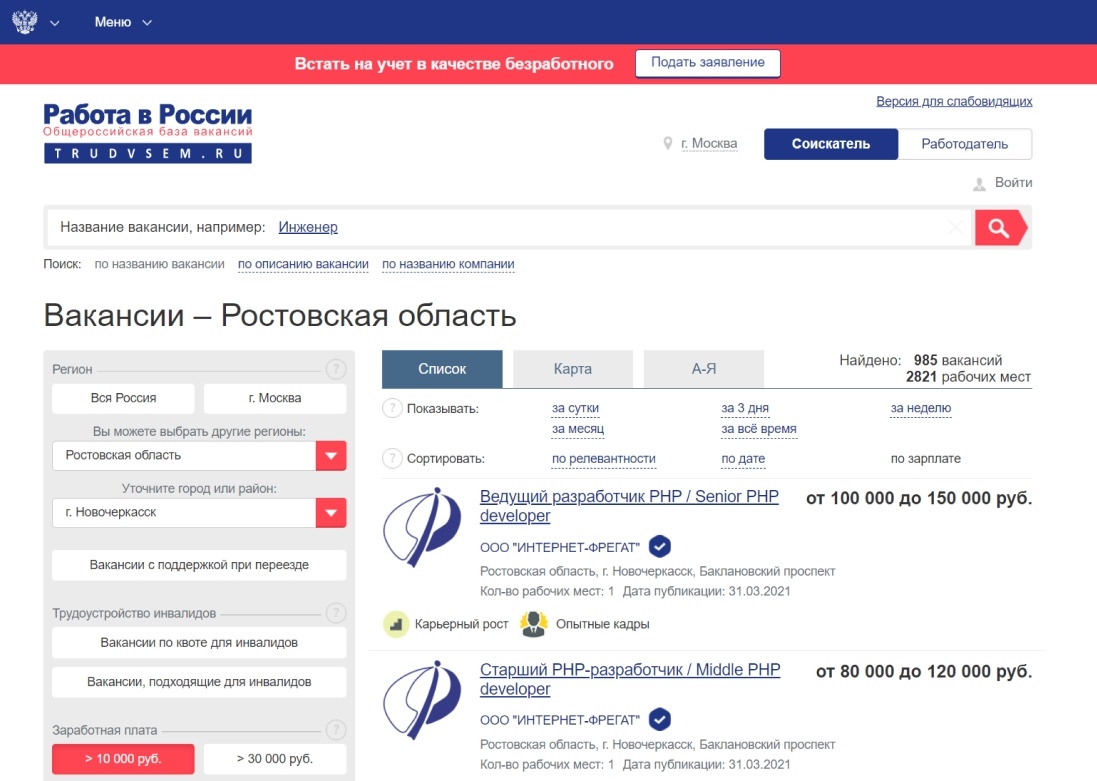Click the Подать заявление button
Image resolution: width=1097 pixels, height=781 pixels.
coord(707,62)
